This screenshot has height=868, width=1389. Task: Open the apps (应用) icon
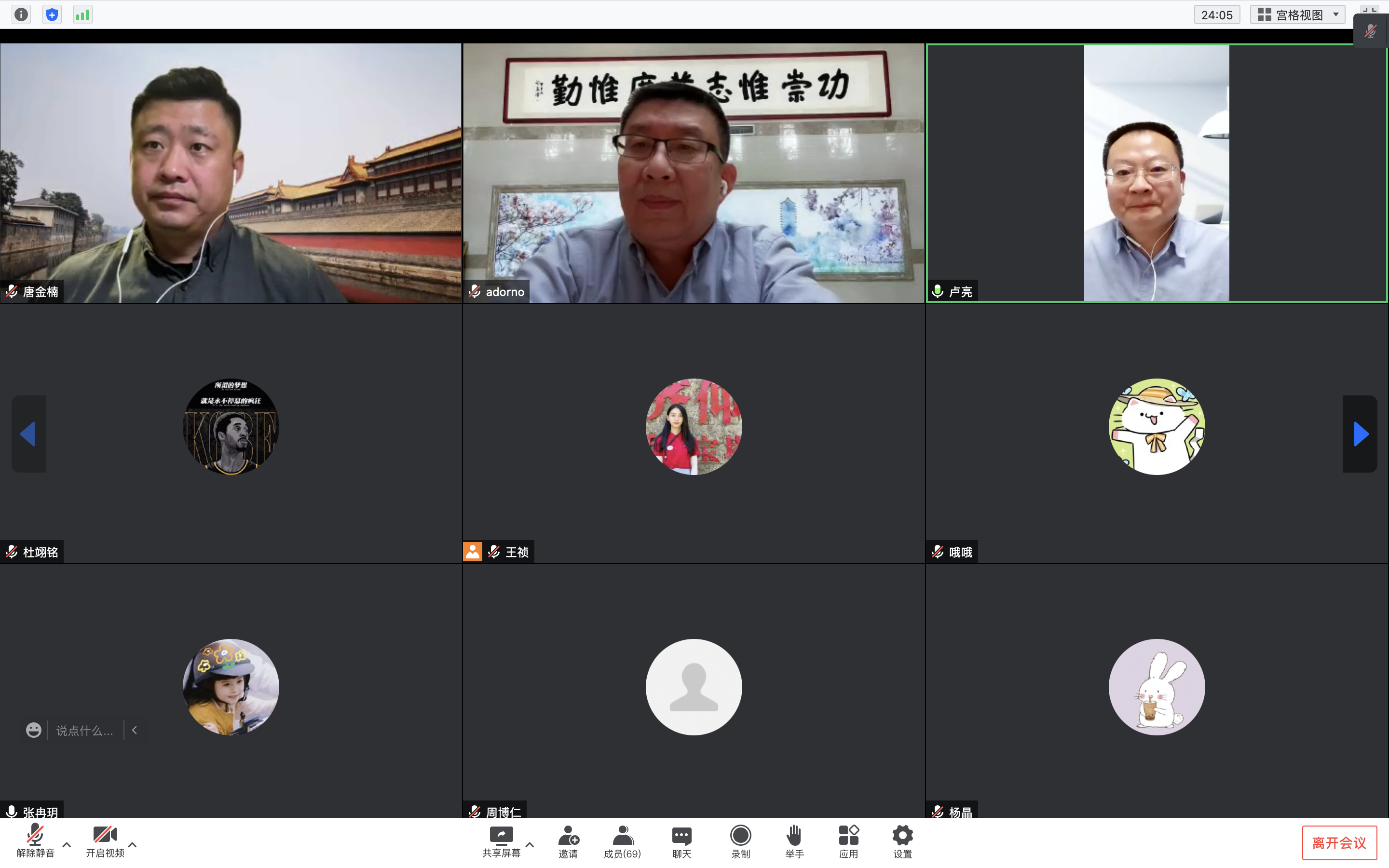click(x=848, y=841)
